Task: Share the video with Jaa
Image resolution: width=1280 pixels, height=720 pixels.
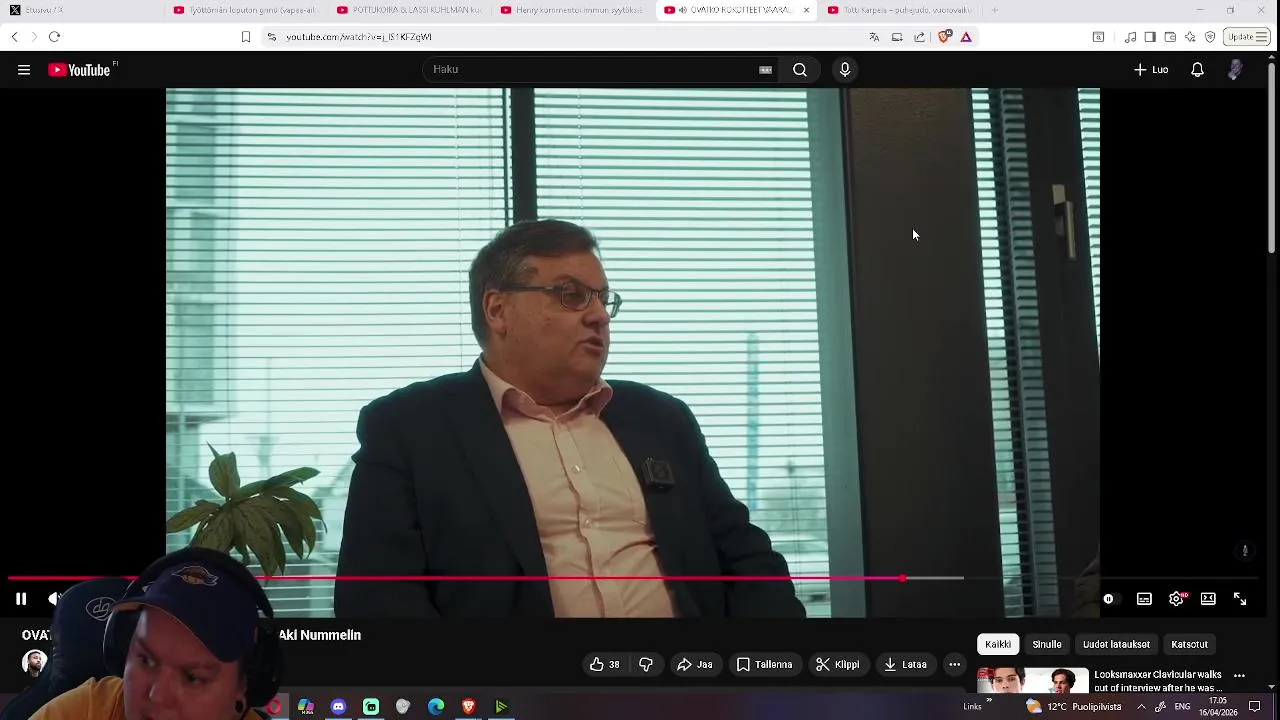Action: 695,664
